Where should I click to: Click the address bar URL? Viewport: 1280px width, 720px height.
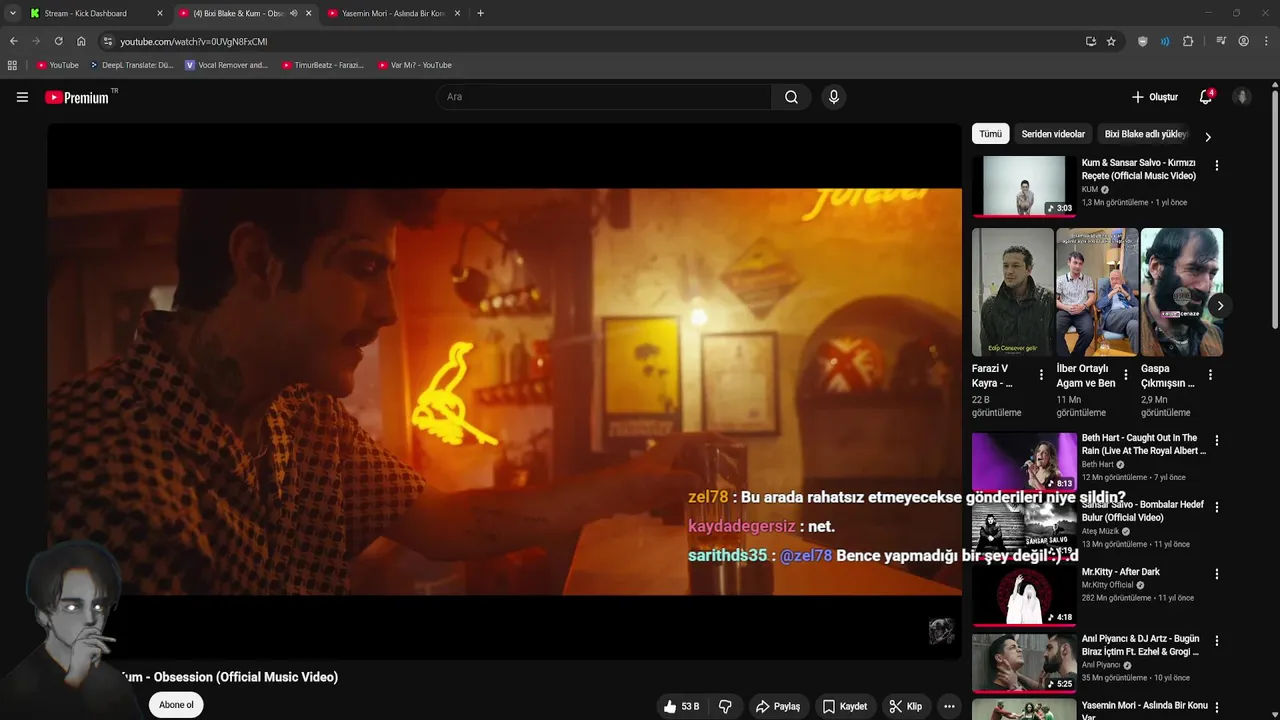194,42
